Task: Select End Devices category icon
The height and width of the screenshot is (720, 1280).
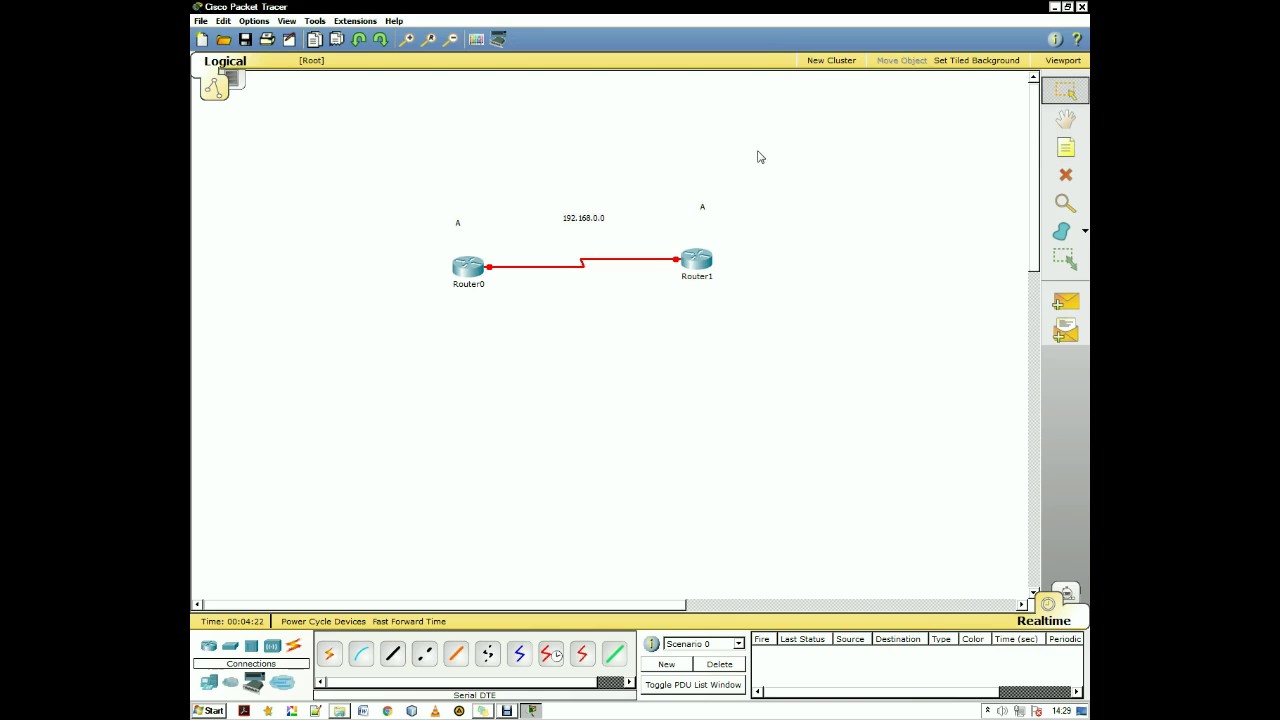Action: click(x=209, y=682)
